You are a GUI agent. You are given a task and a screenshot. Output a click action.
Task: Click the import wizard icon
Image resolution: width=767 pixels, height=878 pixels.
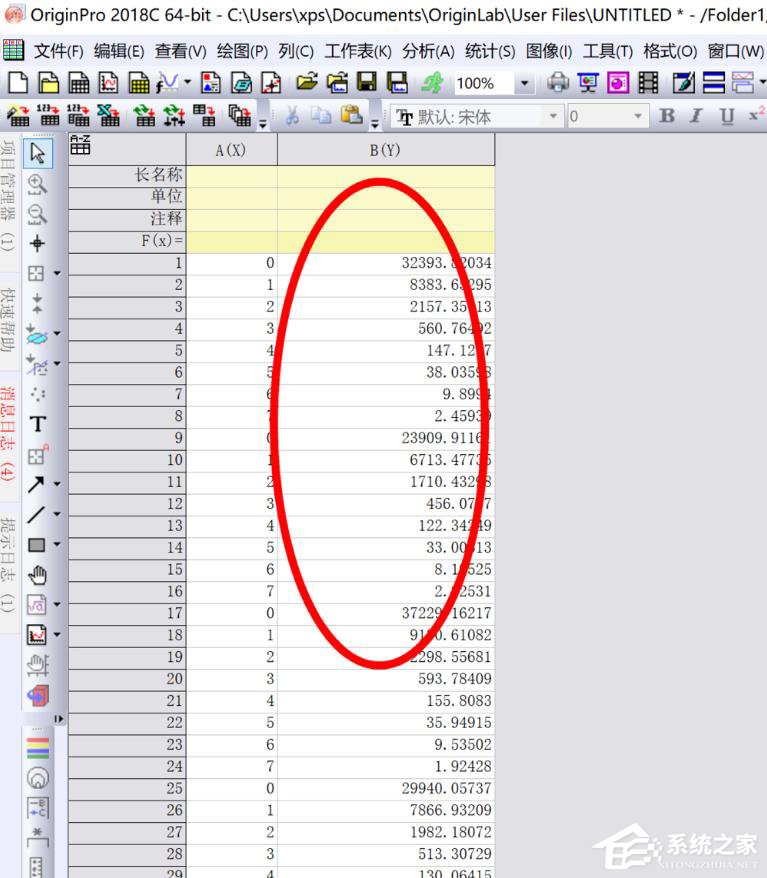click(18, 116)
